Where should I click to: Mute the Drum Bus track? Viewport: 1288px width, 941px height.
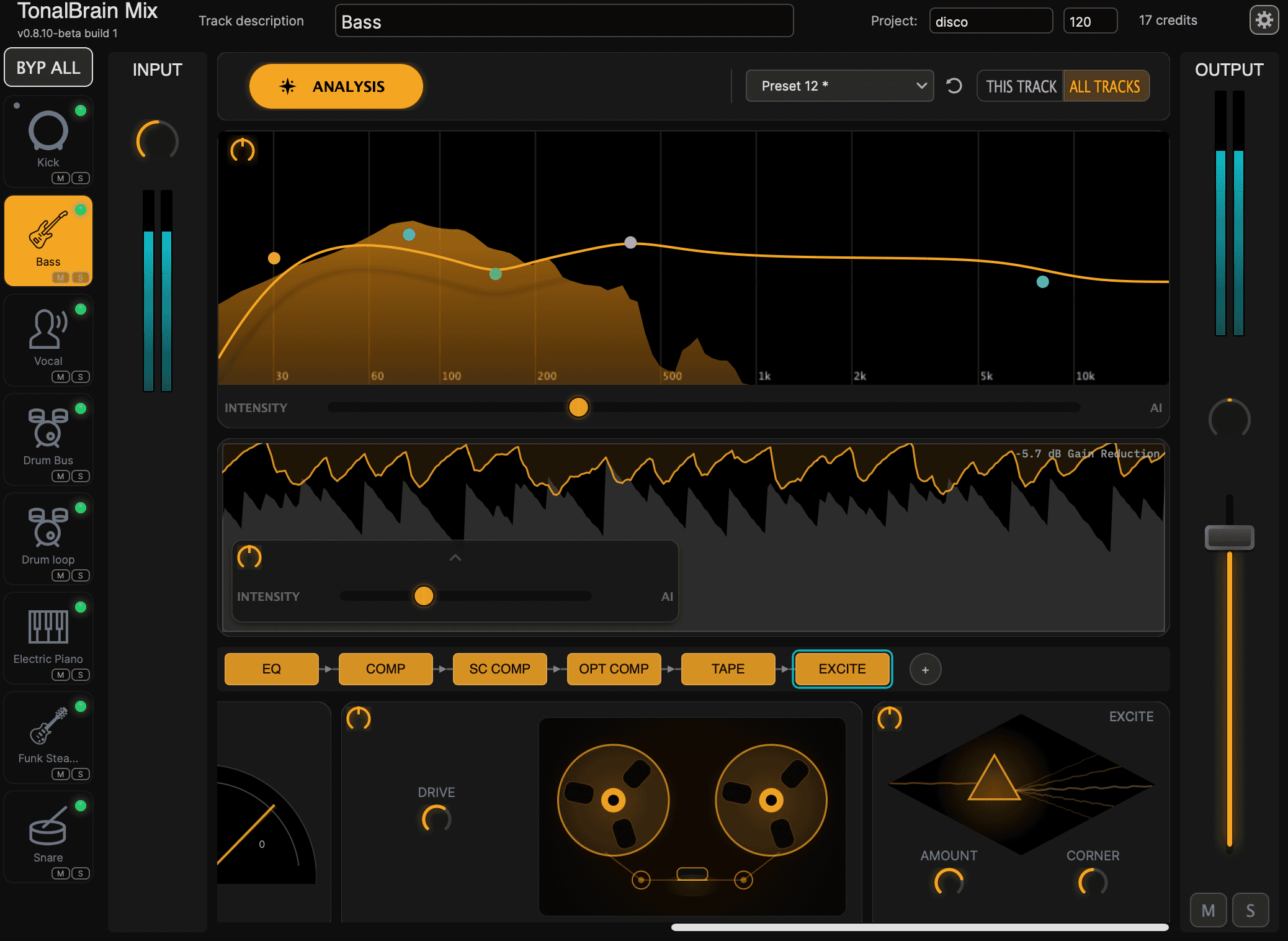point(60,476)
